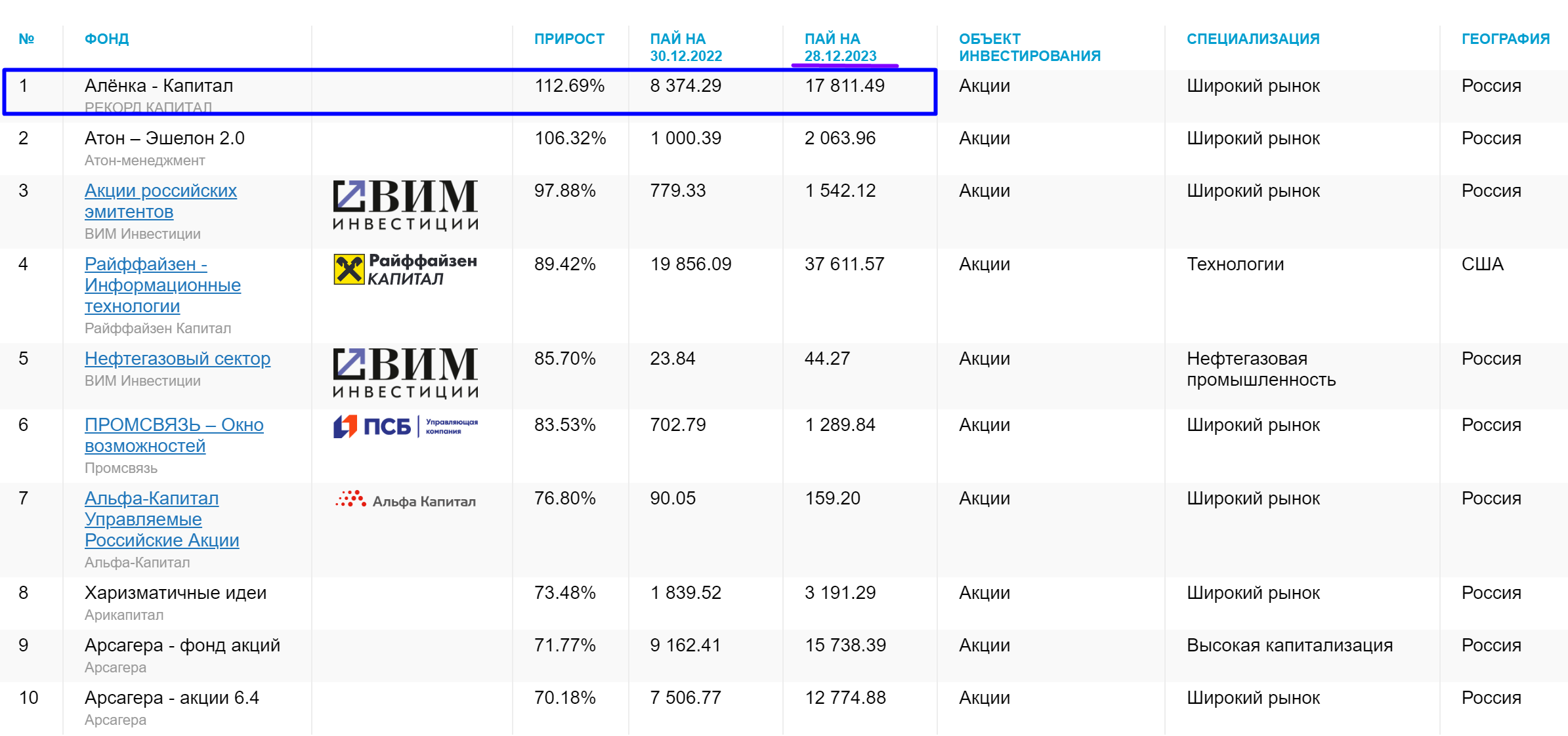Select the Арсагера - фонд акций fund name
The width and height of the screenshot is (1568, 736).
(182, 645)
